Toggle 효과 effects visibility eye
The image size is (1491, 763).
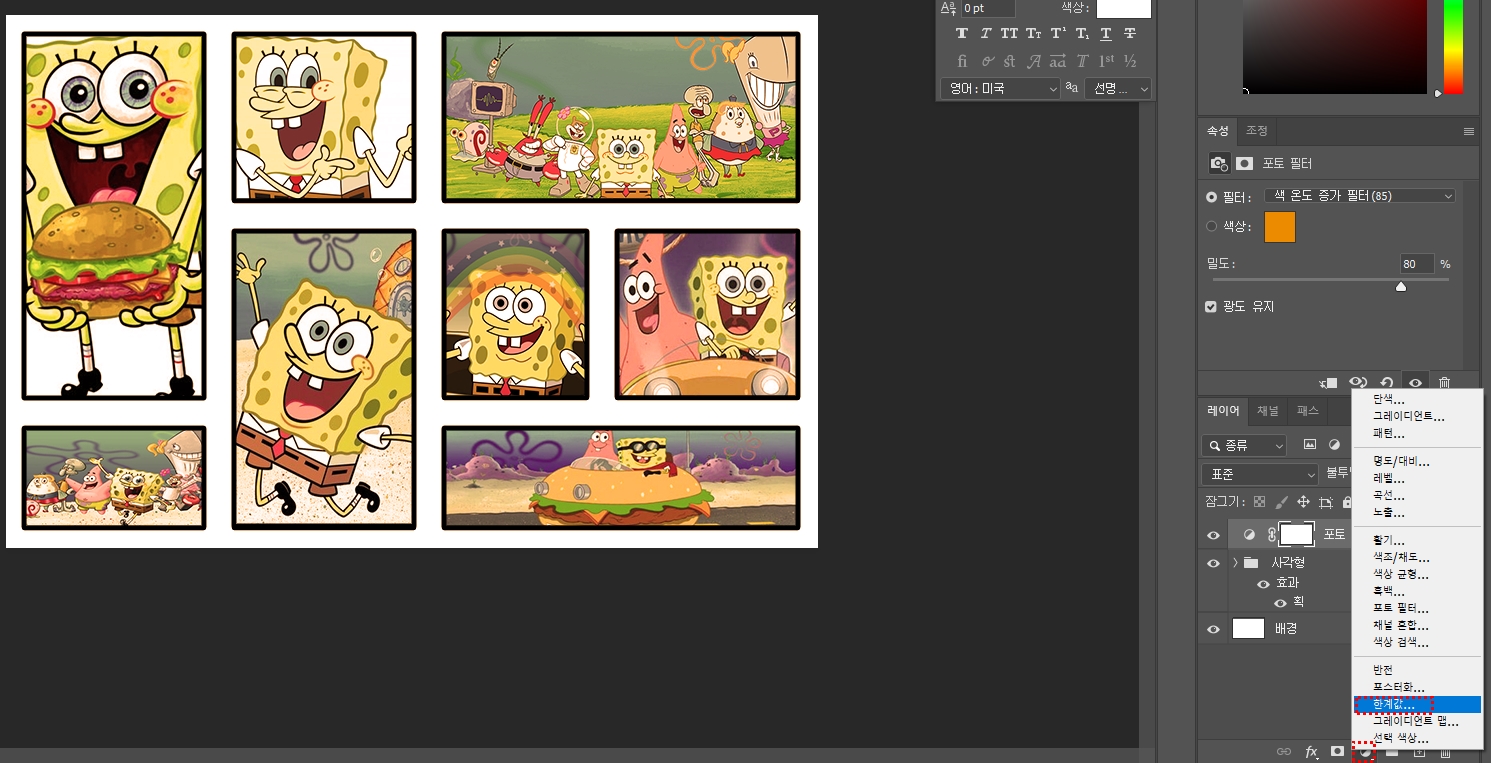(x=1263, y=583)
